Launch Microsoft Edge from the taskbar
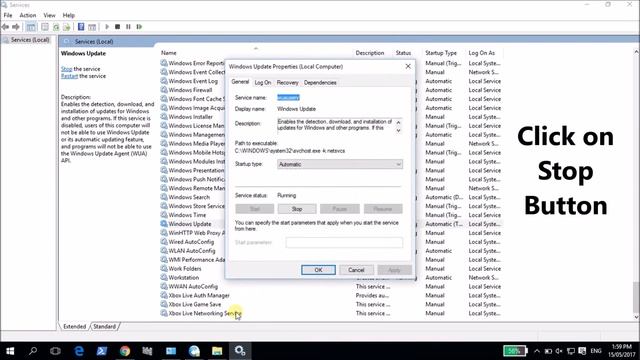Screen dimensions: 640x360 79,351
